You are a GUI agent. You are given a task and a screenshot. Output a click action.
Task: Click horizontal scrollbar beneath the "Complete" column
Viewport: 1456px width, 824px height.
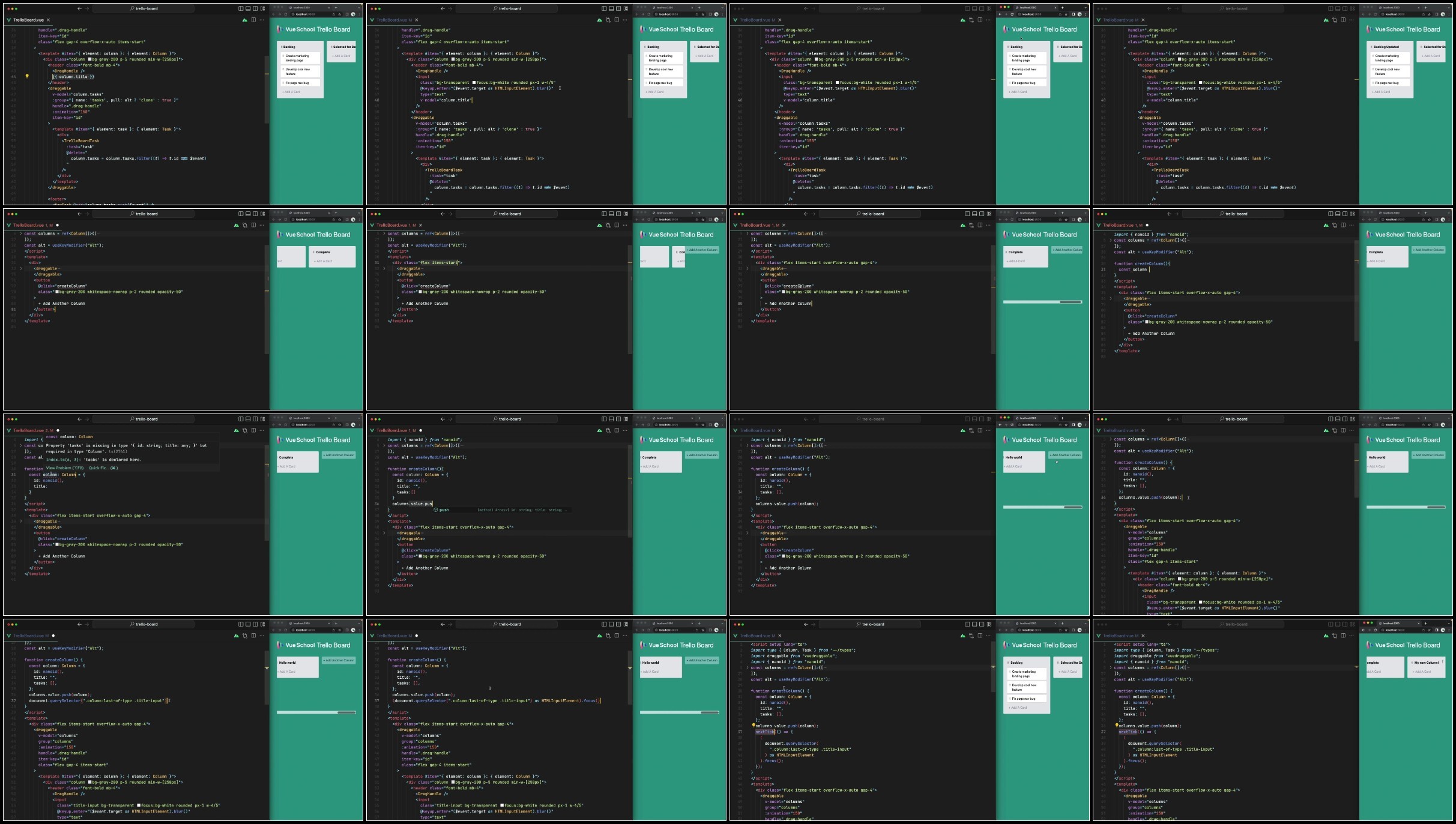[1042, 302]
